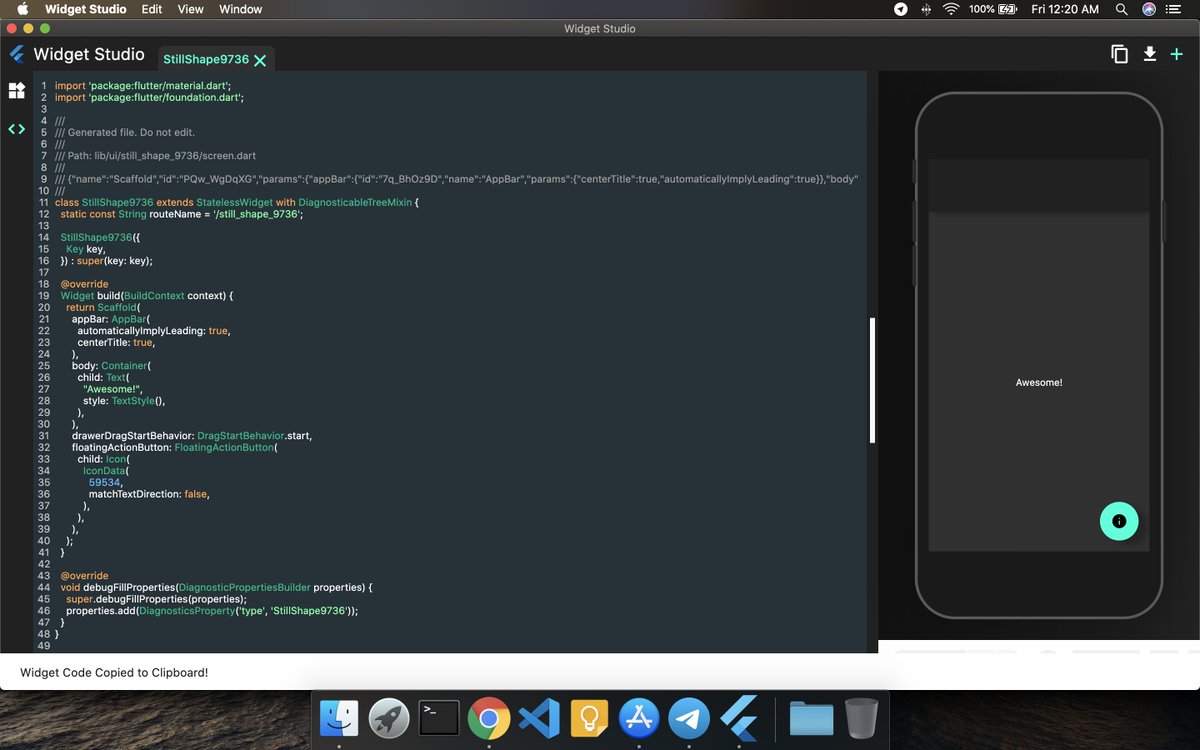
Task: Open Launchpad from the Dock
Action: pyautogui.click(x=389, y=718)
